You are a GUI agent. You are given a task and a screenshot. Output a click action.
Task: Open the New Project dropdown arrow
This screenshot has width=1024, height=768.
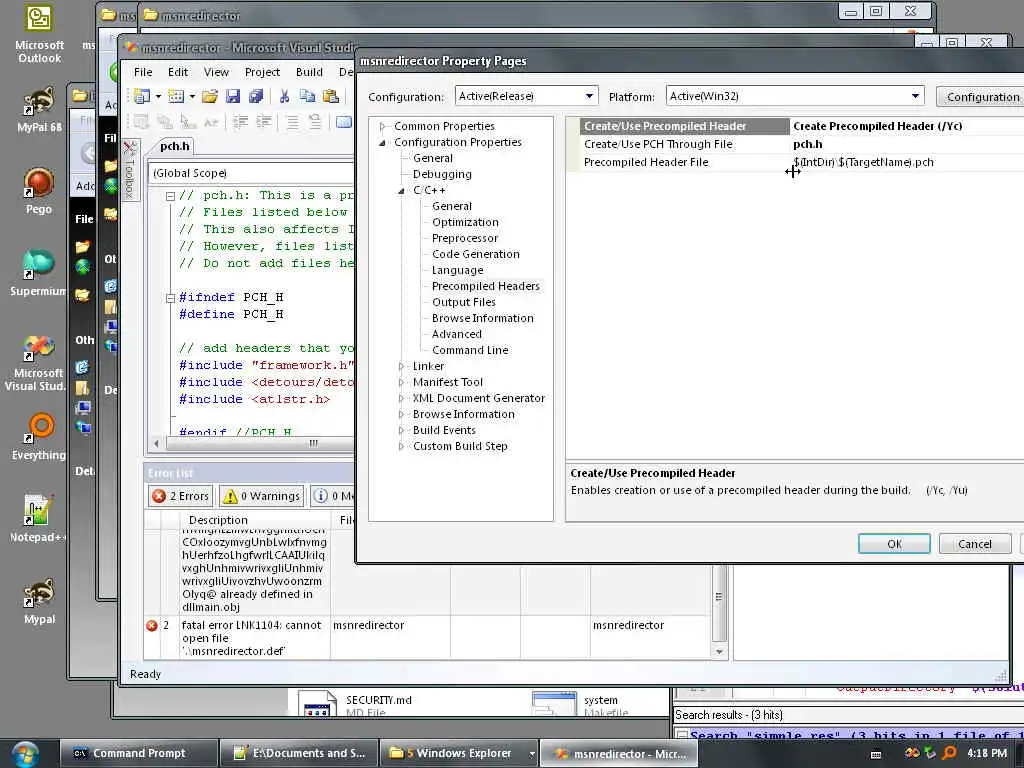pos(158,97)
